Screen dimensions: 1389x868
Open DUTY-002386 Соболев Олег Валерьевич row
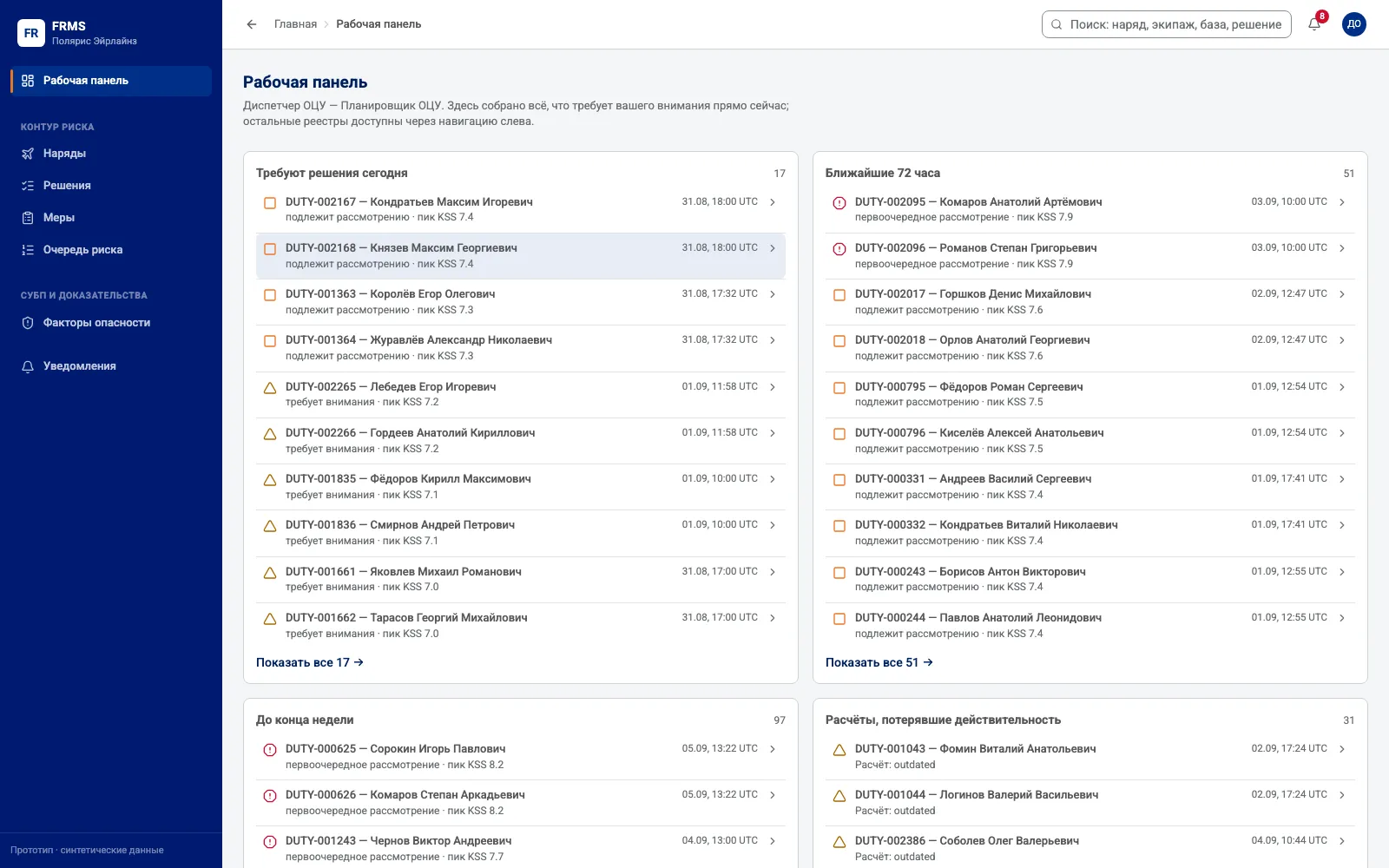[x=1090, y=848]
